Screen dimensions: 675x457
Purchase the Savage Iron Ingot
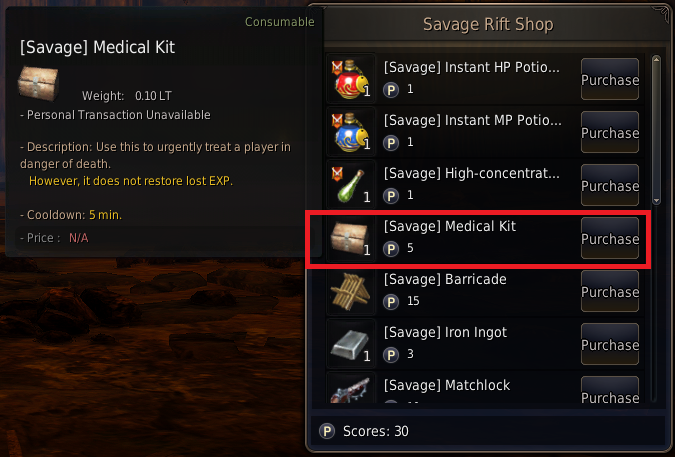[610, 344]
